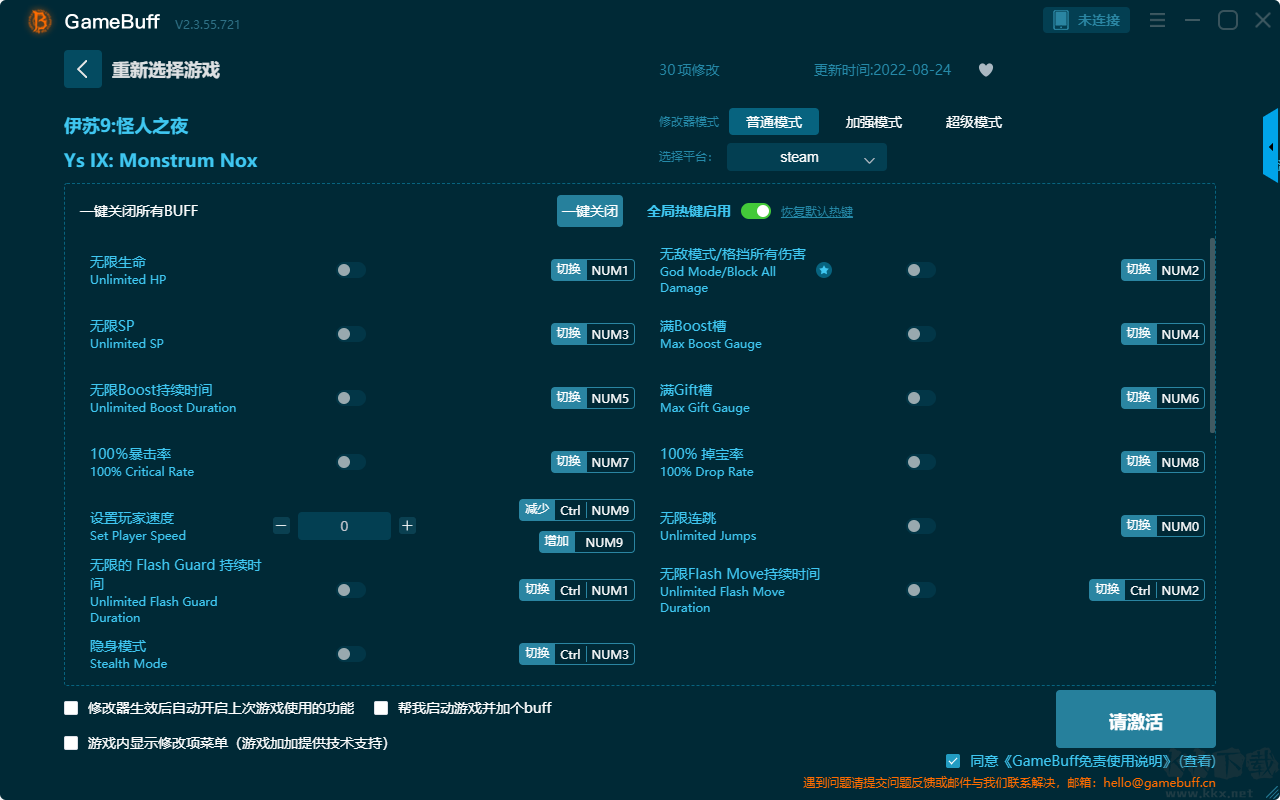Change the NUM8 hotkey for 100% Drop Rate
The height and width of the screenshot is (800, 1280).
[1163, 462]
